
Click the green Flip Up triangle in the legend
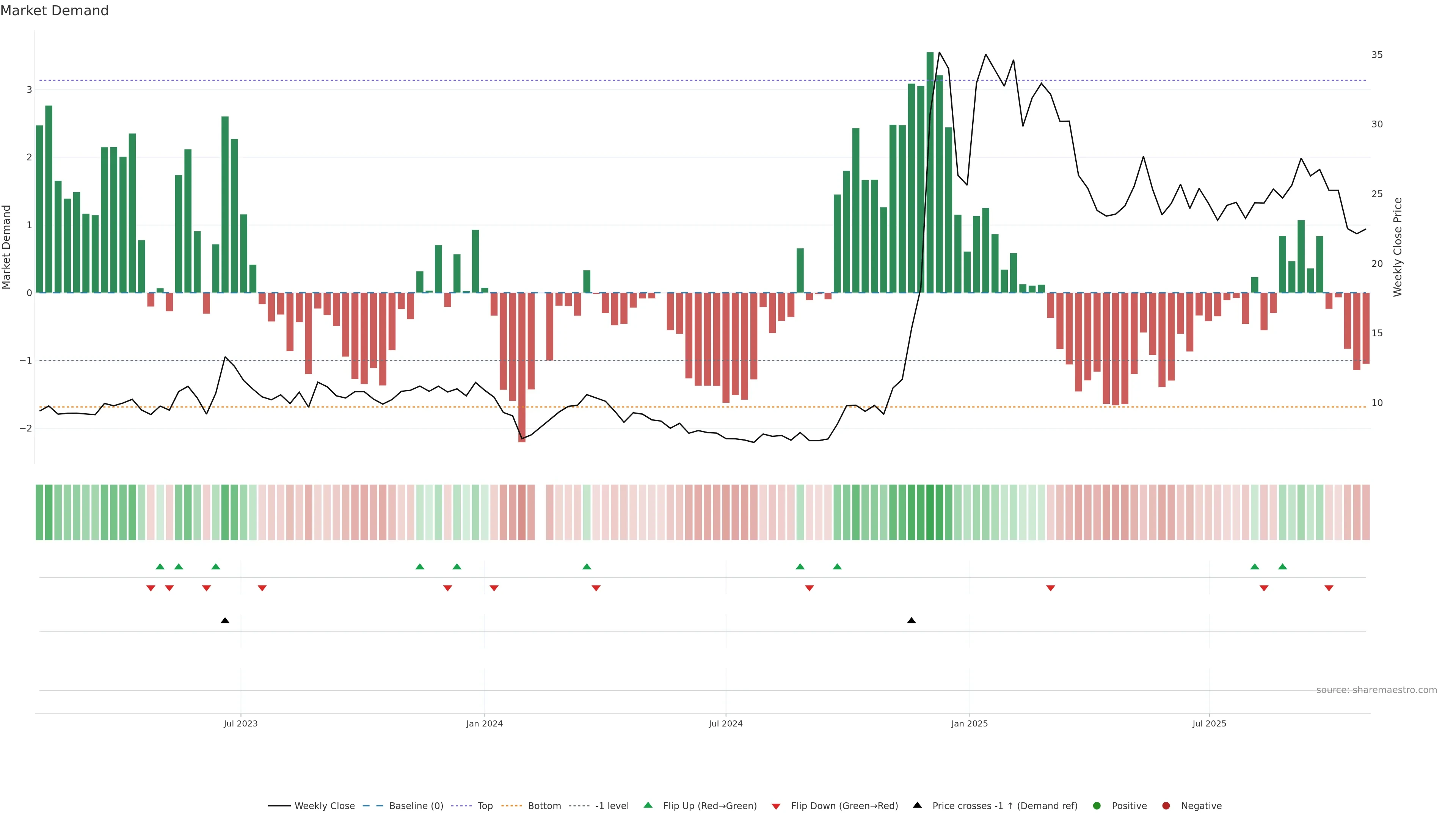tap(648, 805)
